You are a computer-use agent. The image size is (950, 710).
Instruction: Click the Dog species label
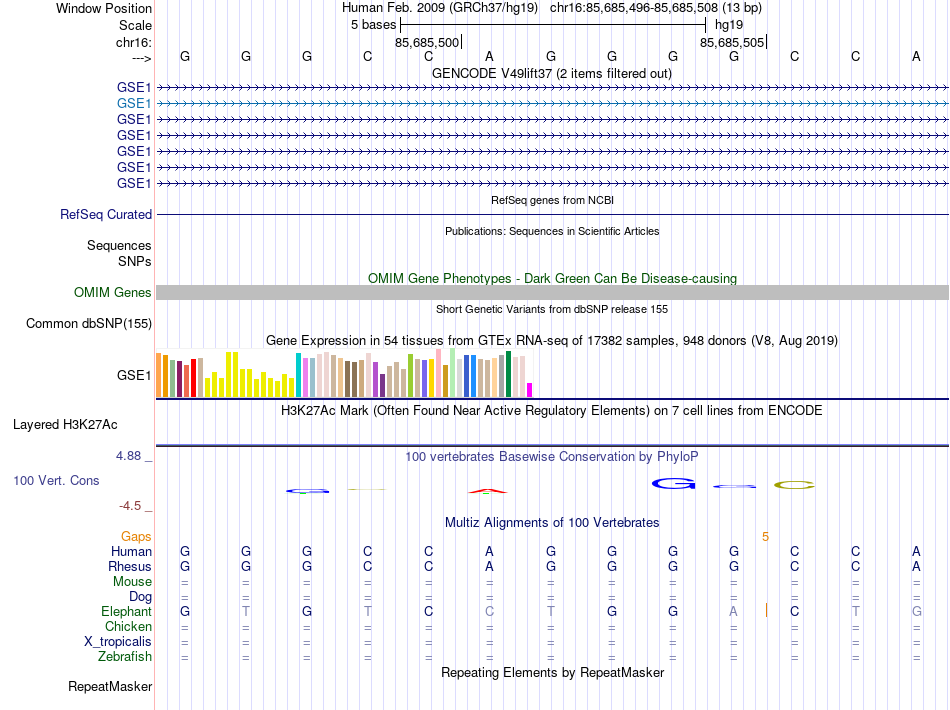[140, 597]
